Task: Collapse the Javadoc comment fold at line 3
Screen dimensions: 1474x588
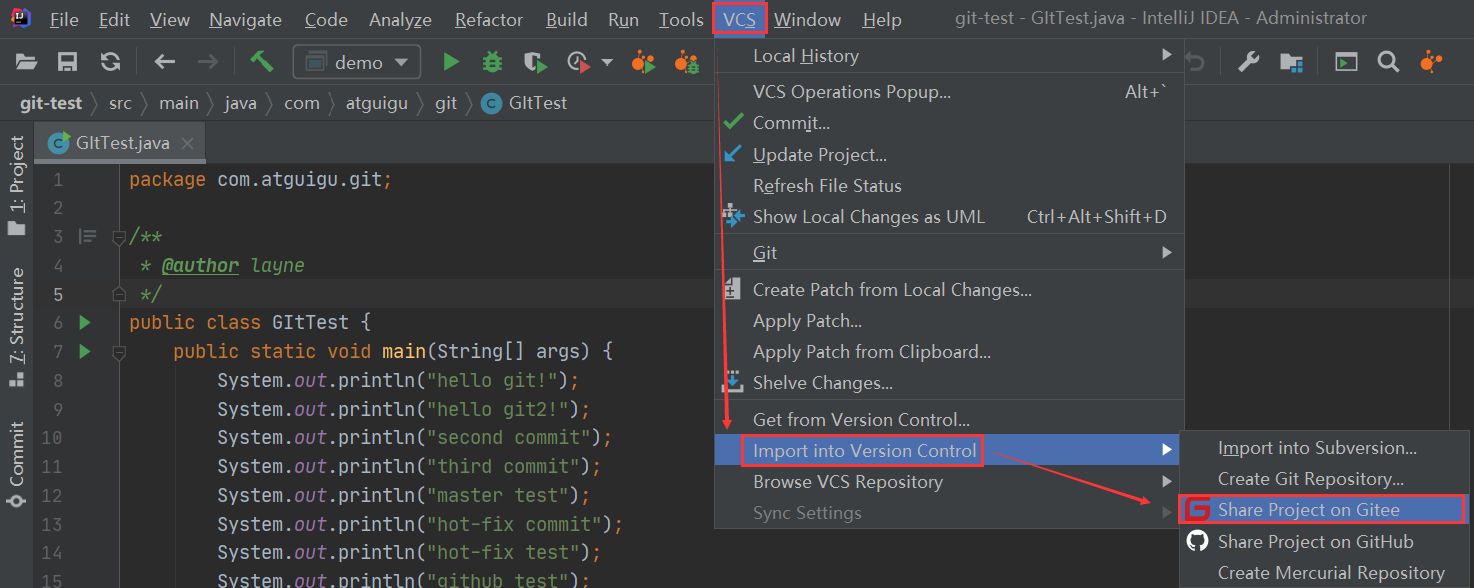Action: (x=119, y=237)
